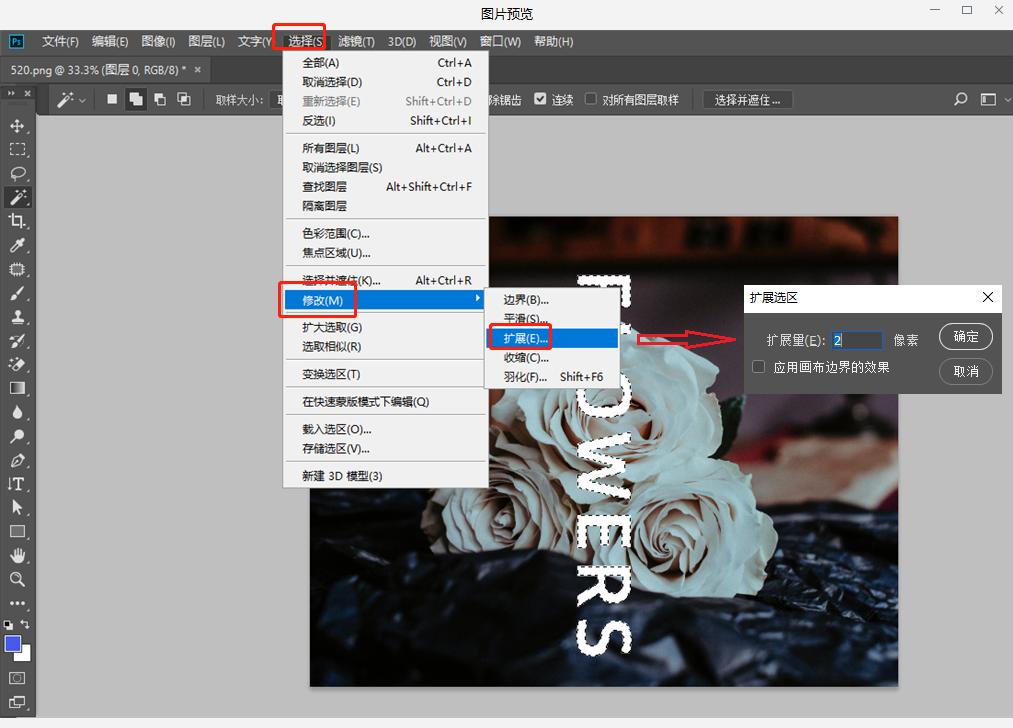Activate the Zoom tool
The image size is (1013, 728).
[17, 580]
